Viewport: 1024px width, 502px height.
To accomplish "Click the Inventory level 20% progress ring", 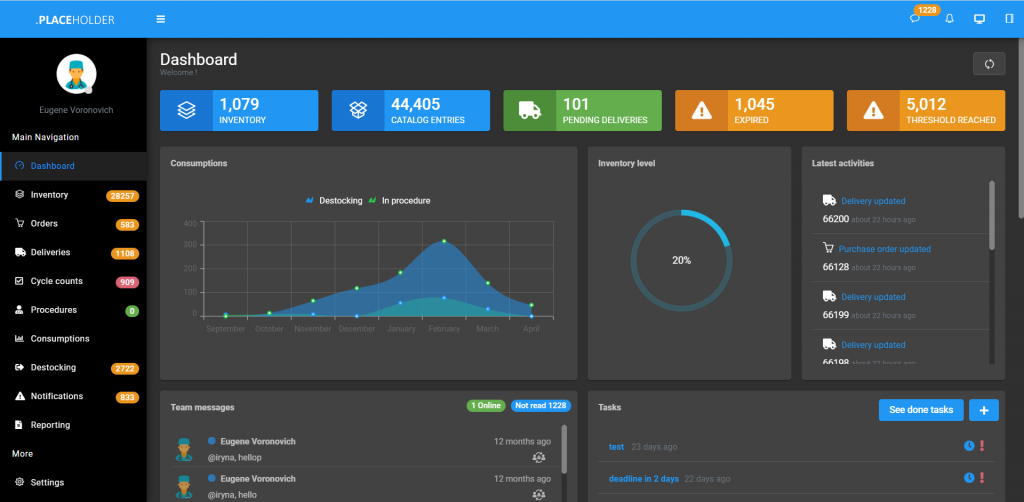I will [681, 259].
